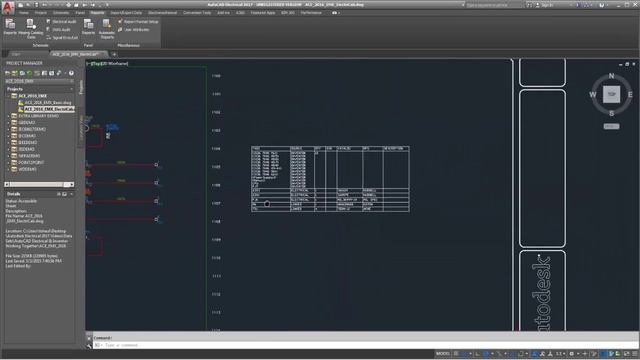640x360 pixels.
Task: Click the green Refresh icon in Project Manager
Action: pyautogui.click(x=29, y=73)
